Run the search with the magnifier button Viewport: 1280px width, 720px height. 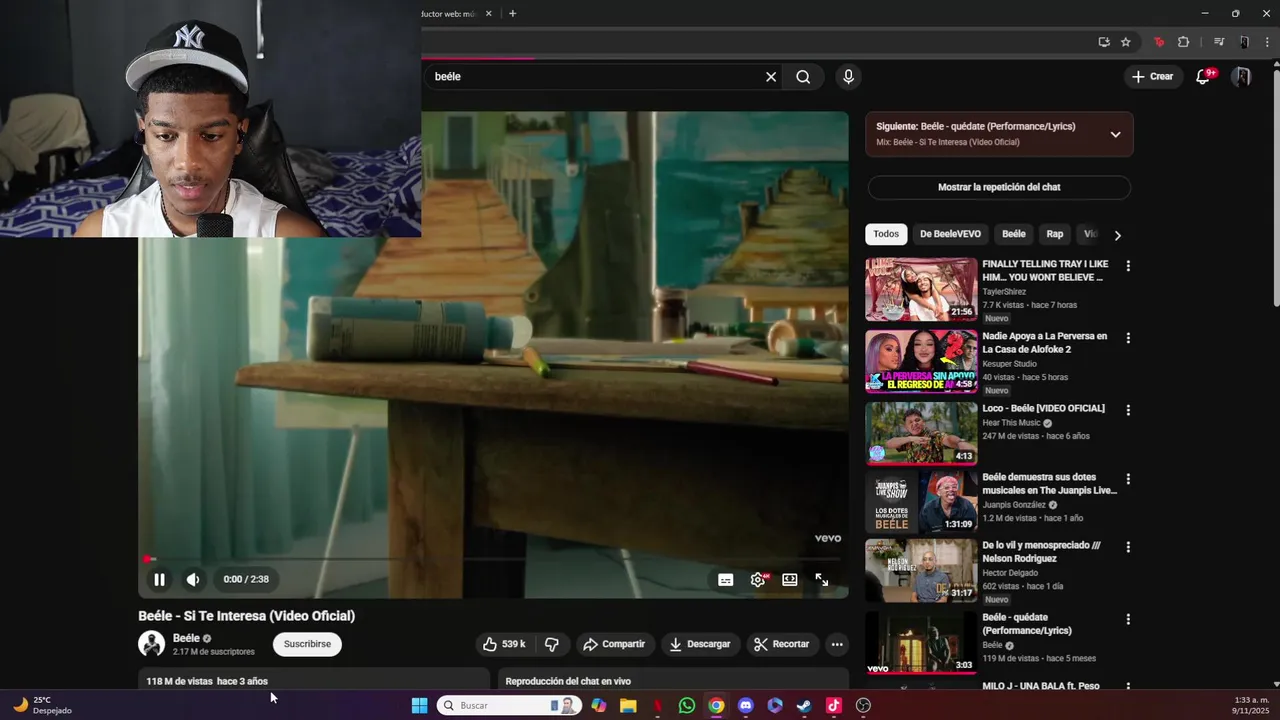[803, 77]
